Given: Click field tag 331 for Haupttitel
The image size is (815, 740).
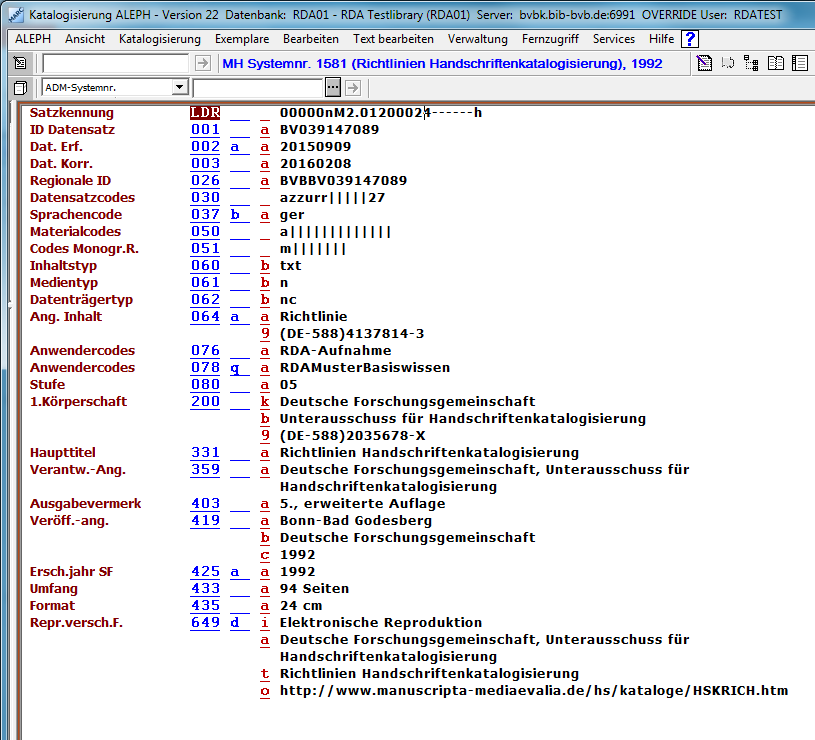Looking at the screenshot, I should pos(205,453).
